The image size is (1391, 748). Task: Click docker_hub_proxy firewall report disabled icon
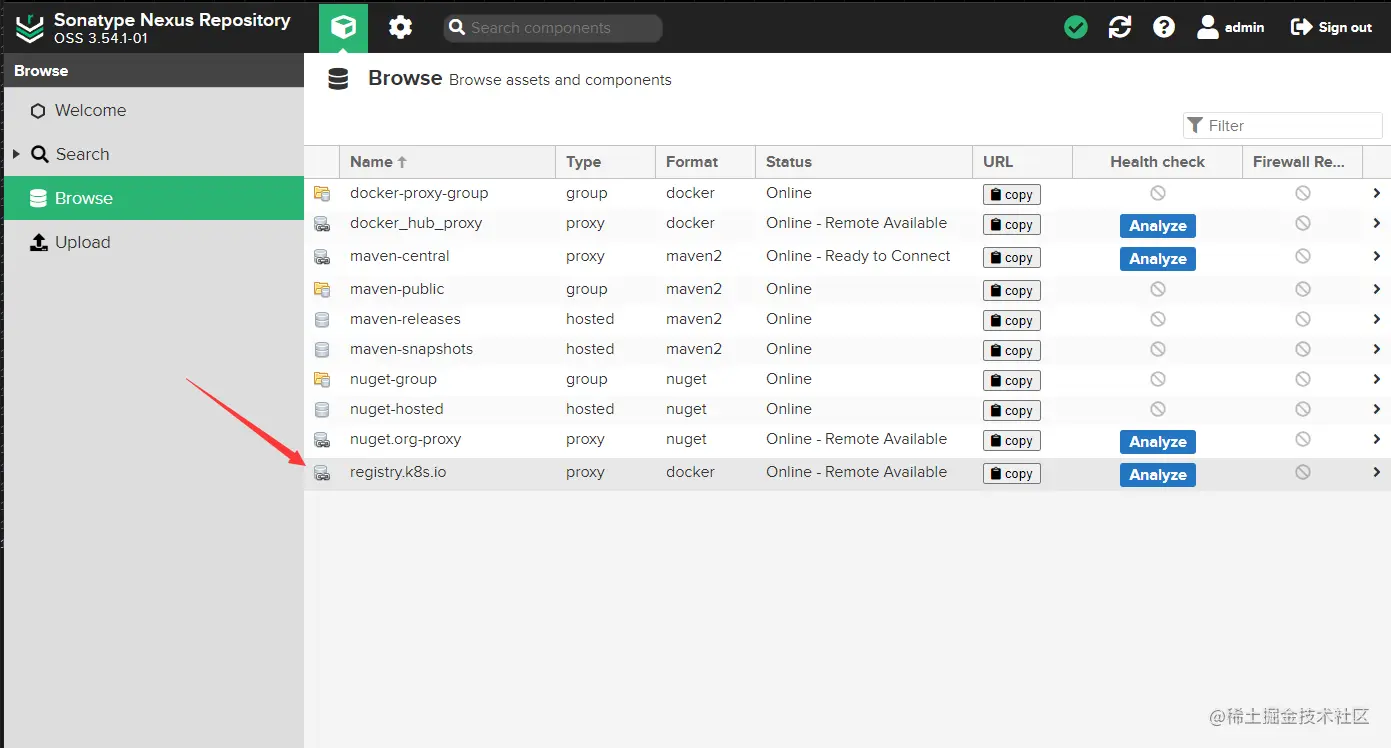(x=1302, y=223)
